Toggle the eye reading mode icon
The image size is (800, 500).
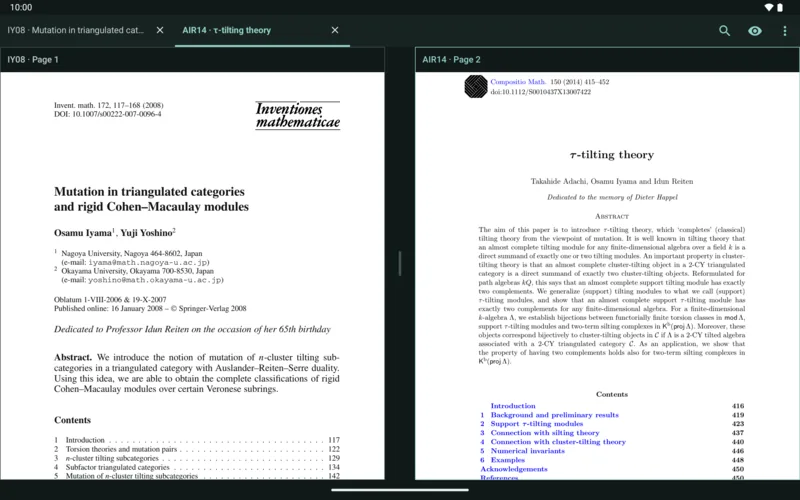pos(755,31)
